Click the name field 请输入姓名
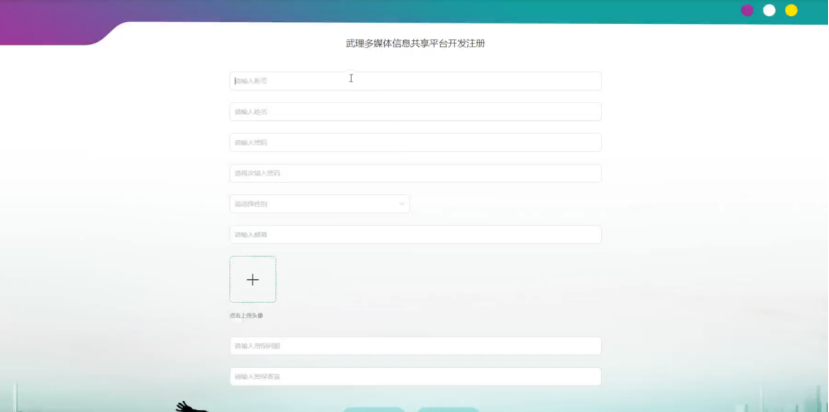The image size is (829, 412). click(415, 112)
